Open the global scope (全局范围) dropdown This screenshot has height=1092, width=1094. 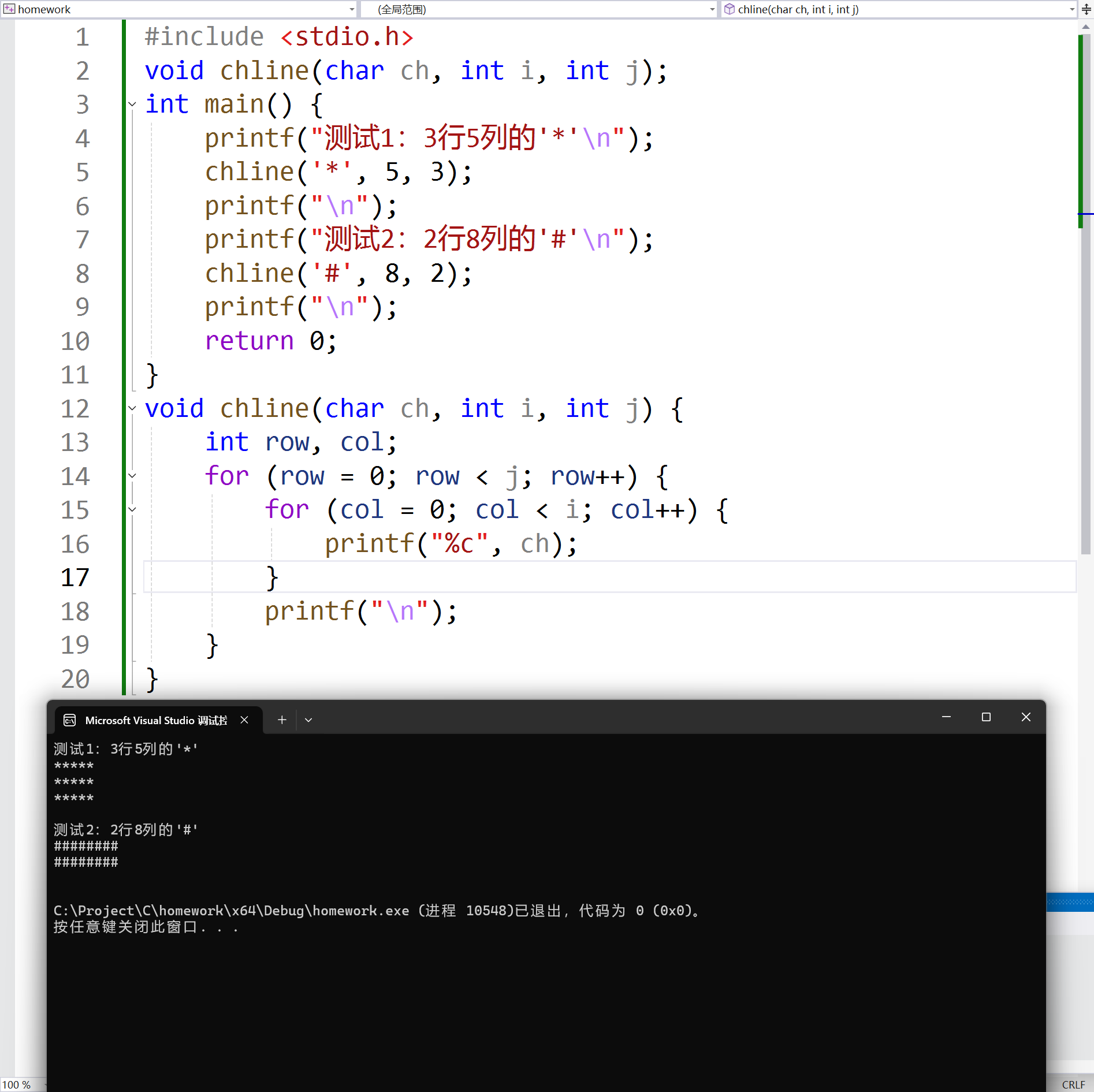click(712, 9)
